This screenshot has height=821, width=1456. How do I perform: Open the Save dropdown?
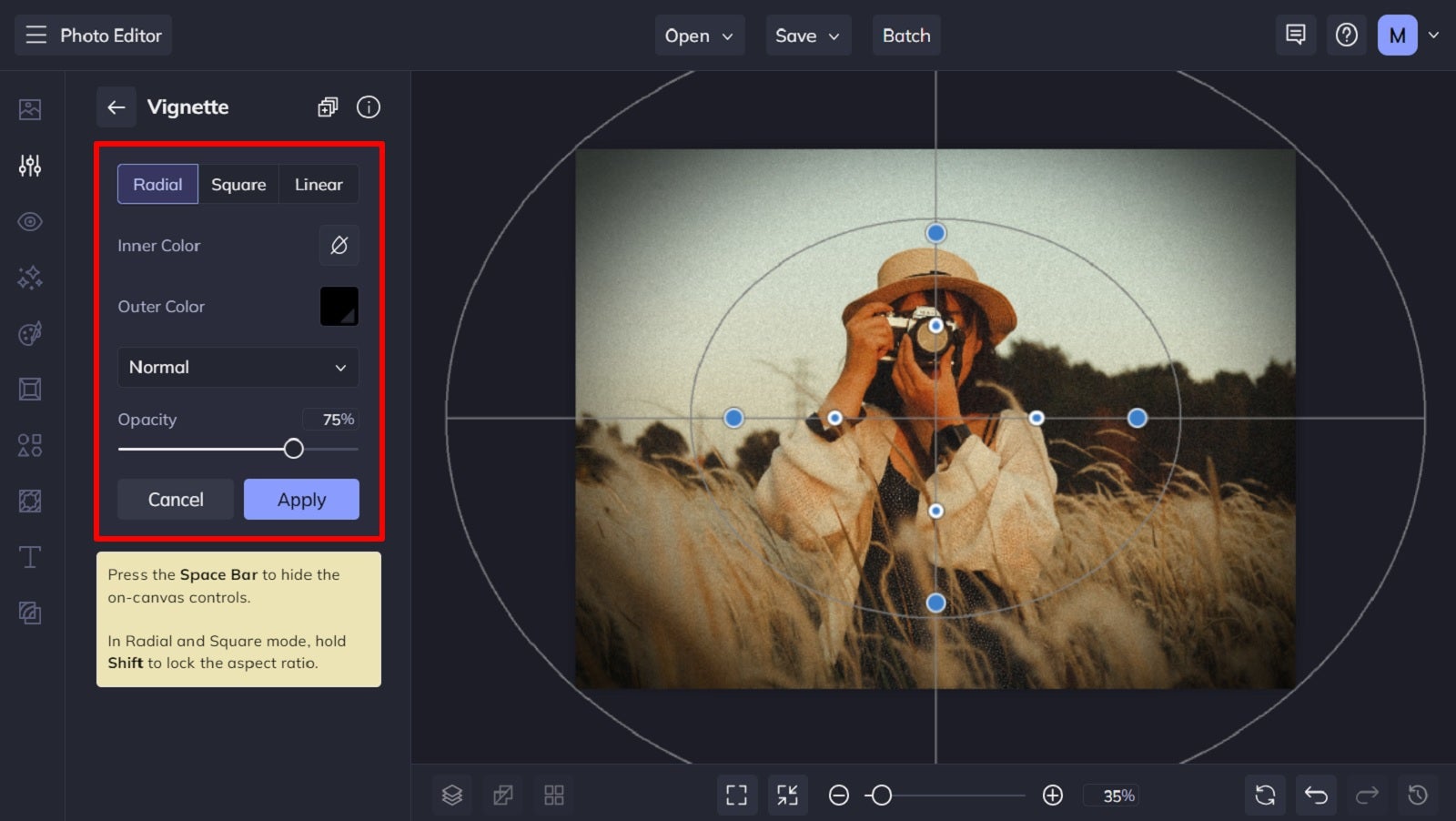point(807,35)
